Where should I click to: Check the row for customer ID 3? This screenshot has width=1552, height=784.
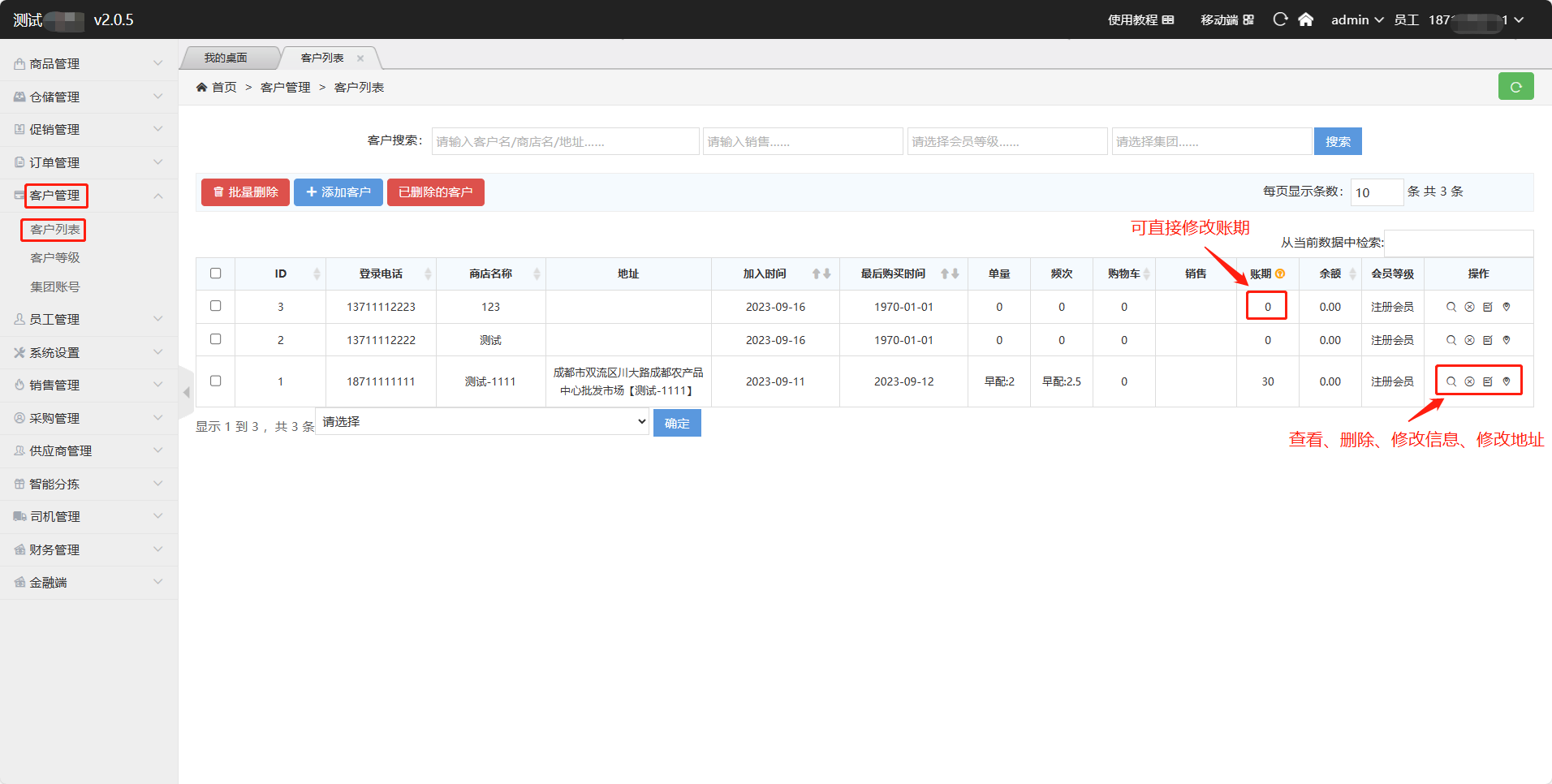(216, 306)
